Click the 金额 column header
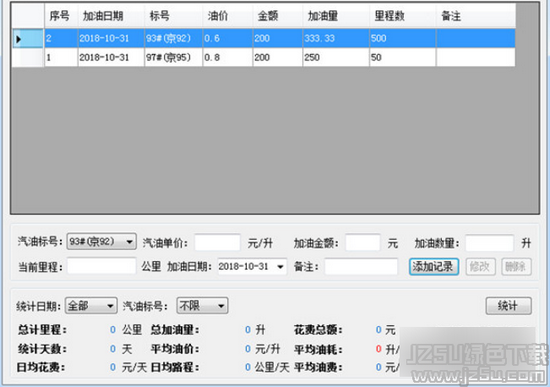550x387 pixels. point(278,16)
